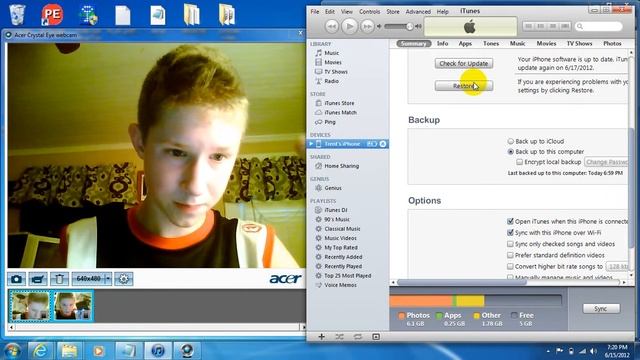The image size is (640, 360).
Task: Click the Sync button
Action: (x=601, y=309)
